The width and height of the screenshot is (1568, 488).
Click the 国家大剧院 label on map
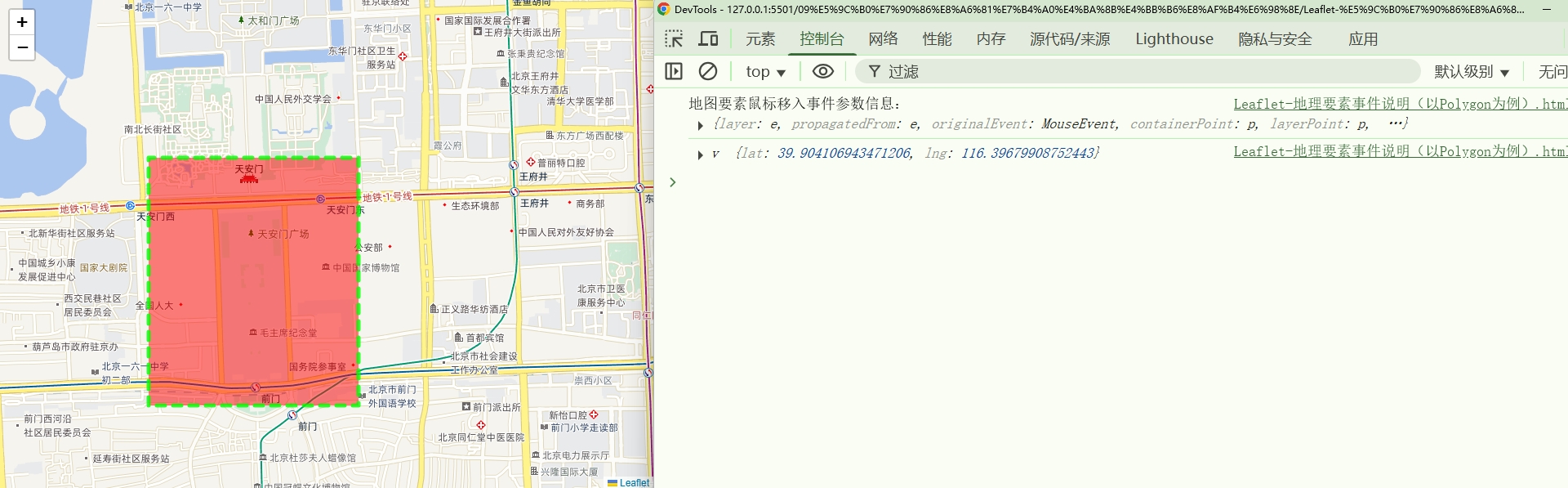[x=104, y=268]
